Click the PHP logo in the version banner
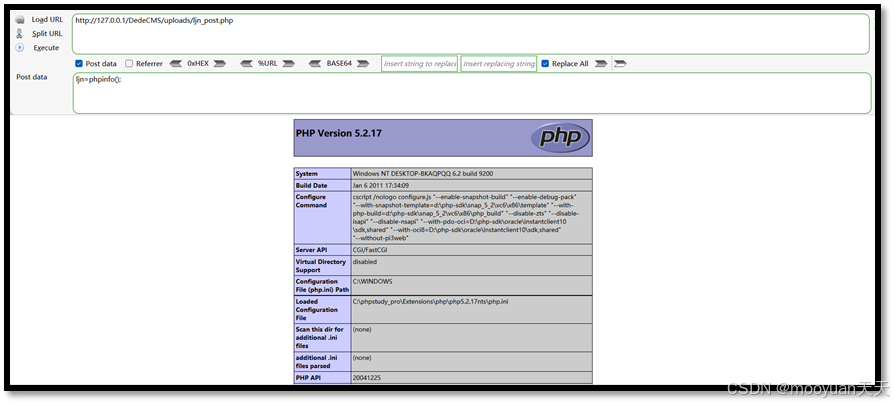 [x=560, y=137]
